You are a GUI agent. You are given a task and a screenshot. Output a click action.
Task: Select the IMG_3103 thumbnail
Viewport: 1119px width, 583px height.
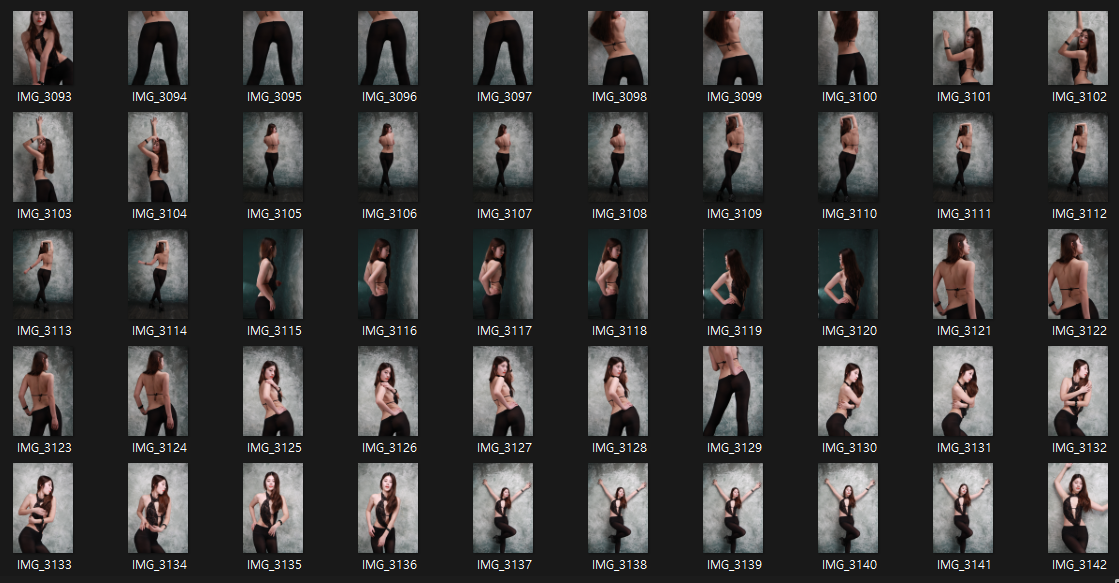click(x=43, y=157)
